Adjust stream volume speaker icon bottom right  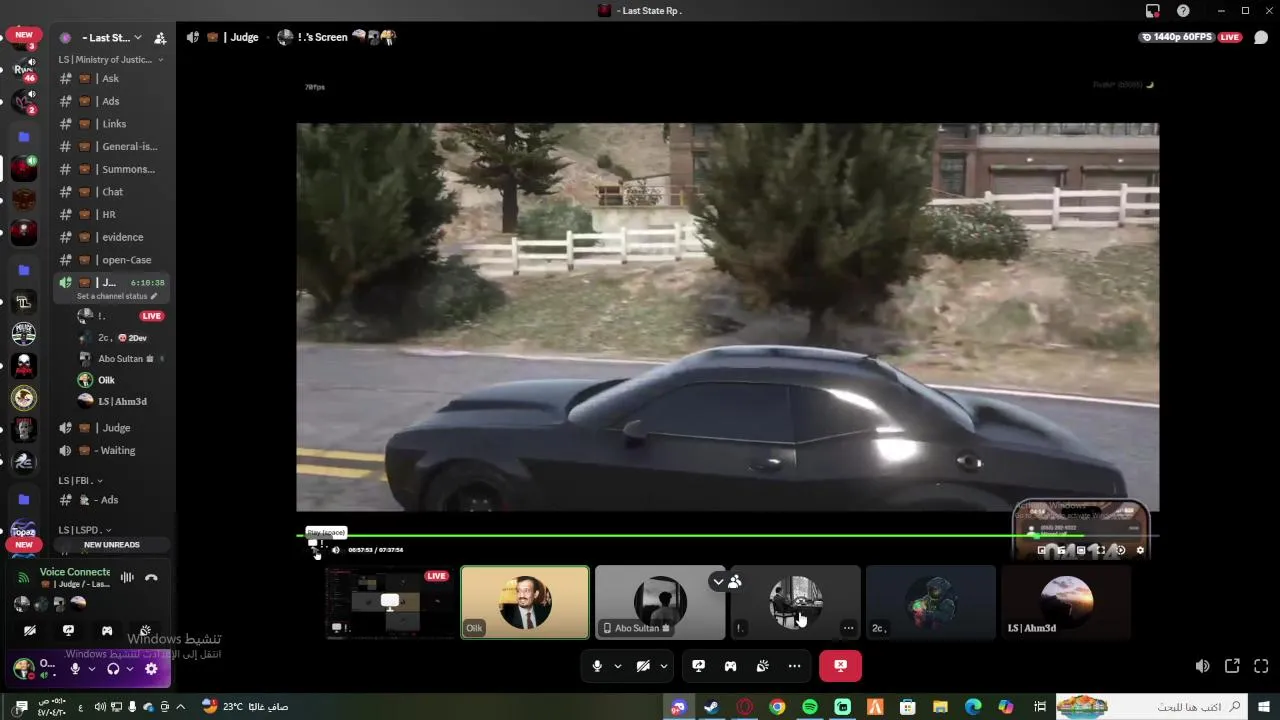click(1202, 666)
